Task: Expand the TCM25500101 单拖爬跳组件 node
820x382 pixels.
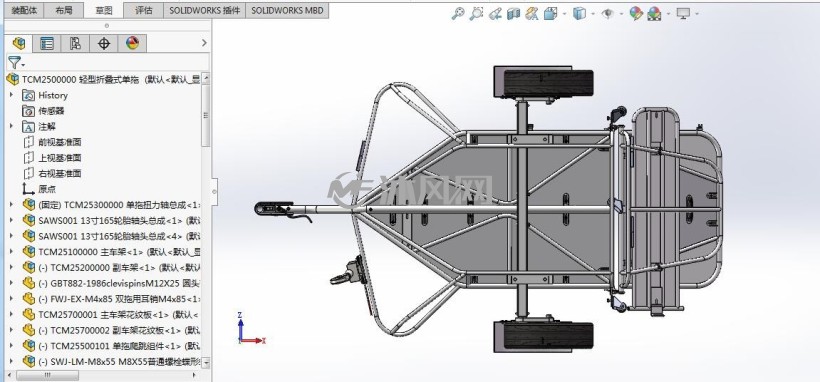Action: pos(12,346)
